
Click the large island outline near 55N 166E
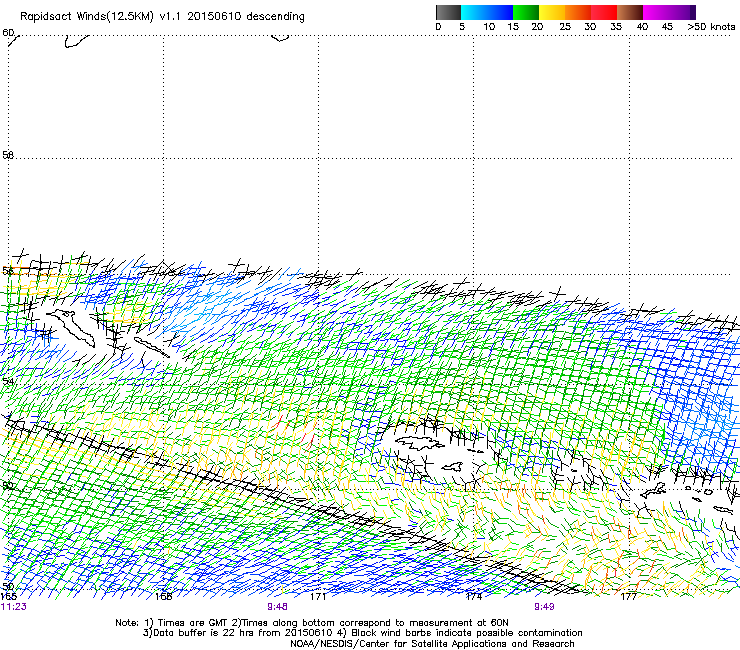click(71, 328)
